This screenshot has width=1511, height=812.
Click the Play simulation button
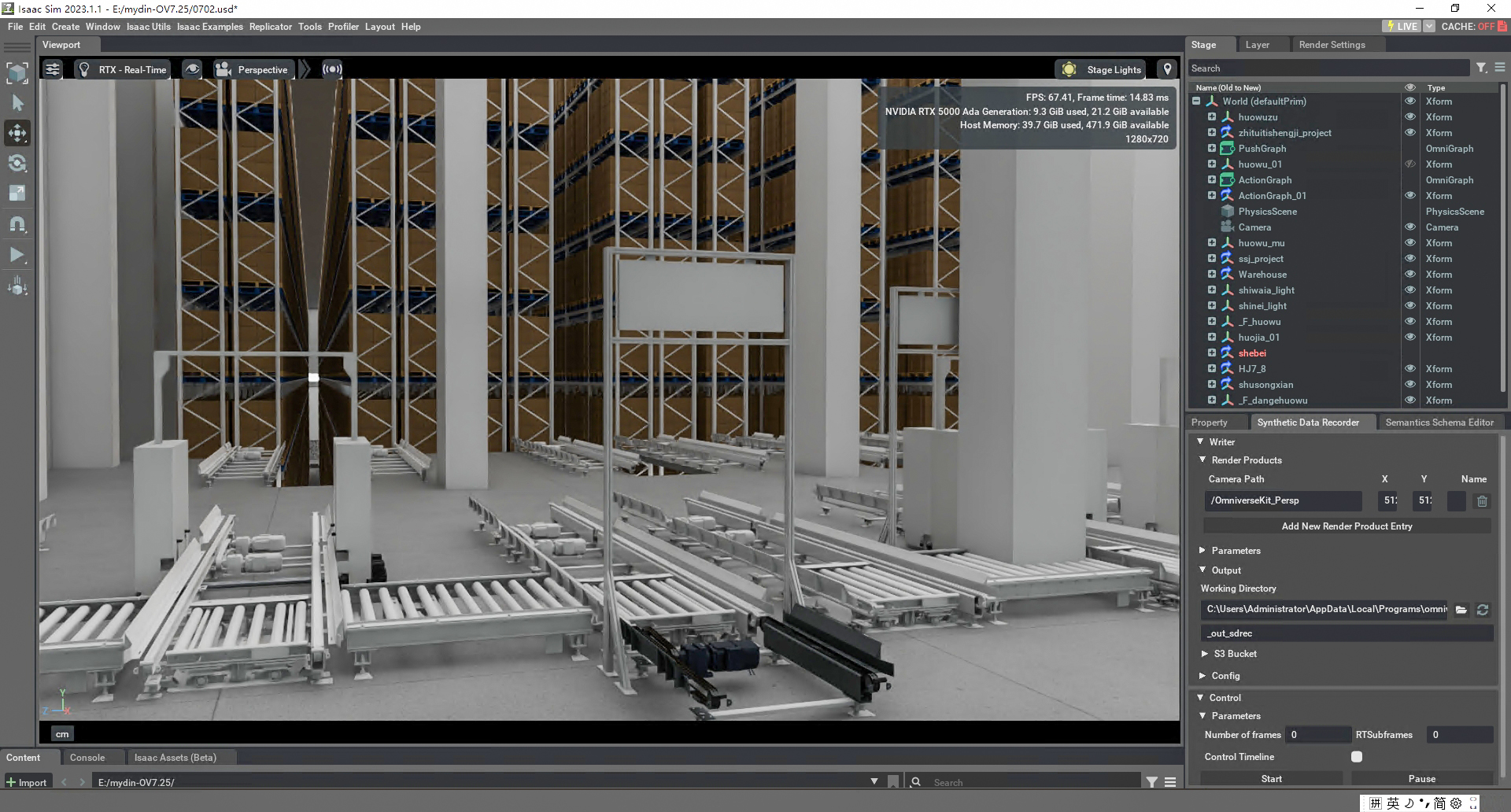point(17,255)
